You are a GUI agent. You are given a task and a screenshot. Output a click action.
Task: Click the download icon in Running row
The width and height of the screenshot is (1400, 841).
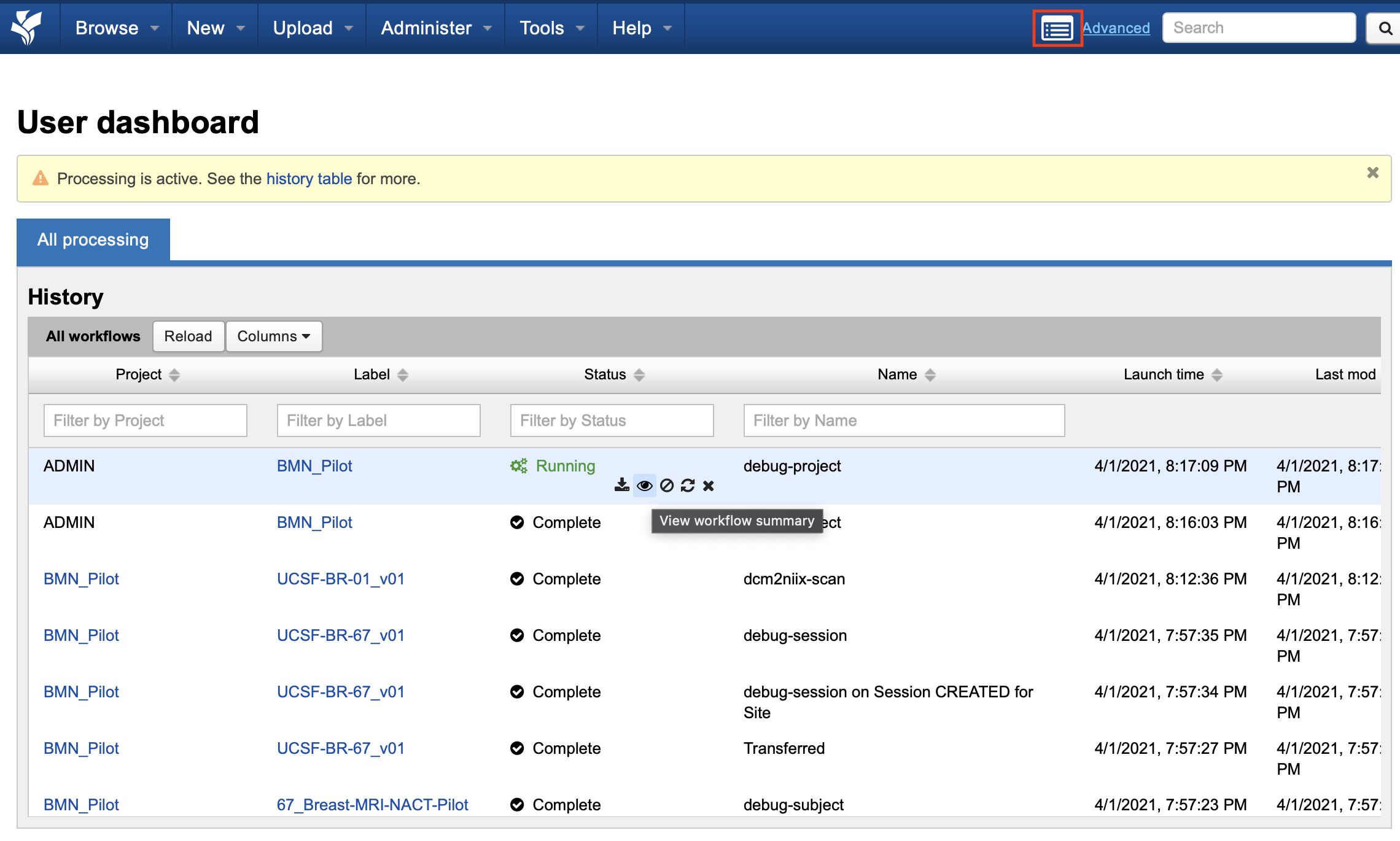tap(621, 486)
